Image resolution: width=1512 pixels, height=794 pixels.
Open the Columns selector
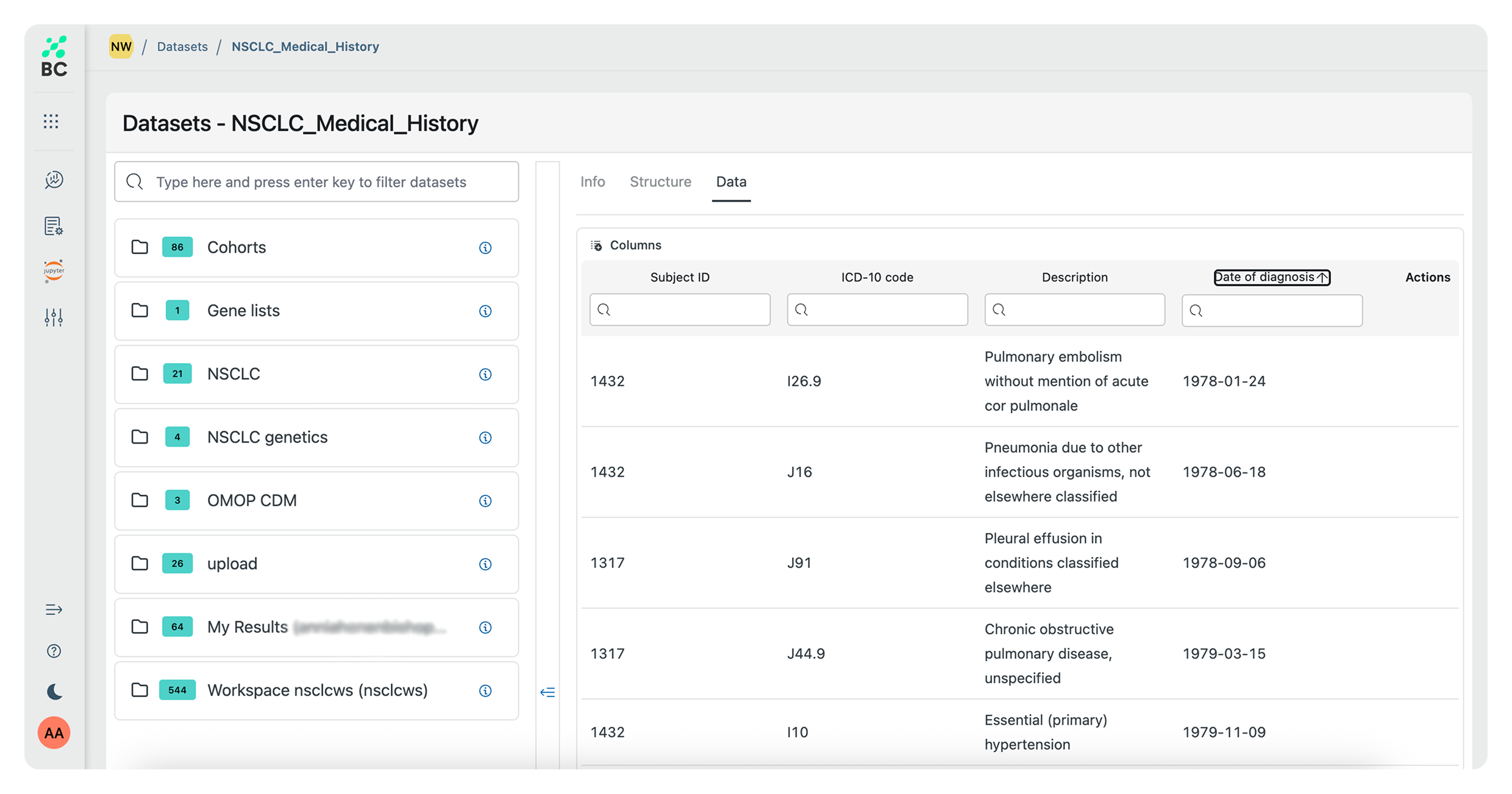coord(626,245)
